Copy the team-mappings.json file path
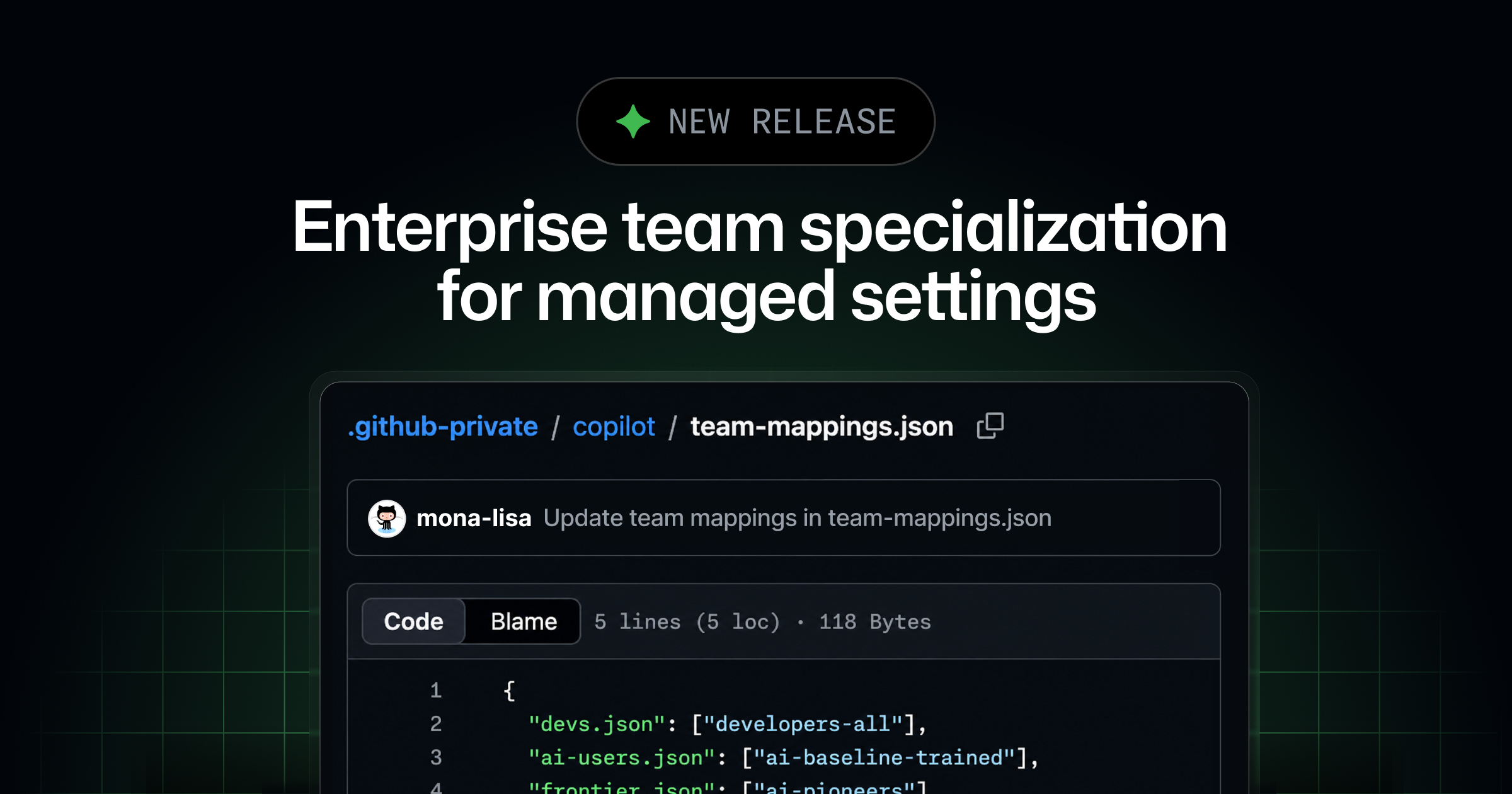1512x794 pixels. pos(990,426)
